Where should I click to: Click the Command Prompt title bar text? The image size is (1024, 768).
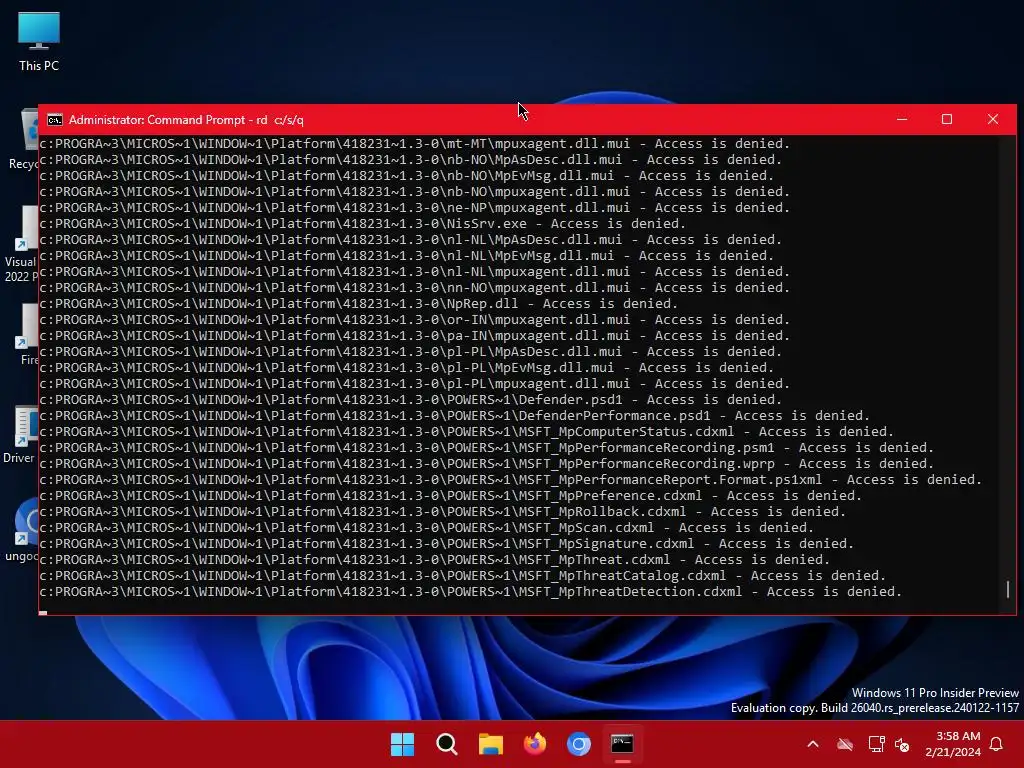click(x=186, y=120)
